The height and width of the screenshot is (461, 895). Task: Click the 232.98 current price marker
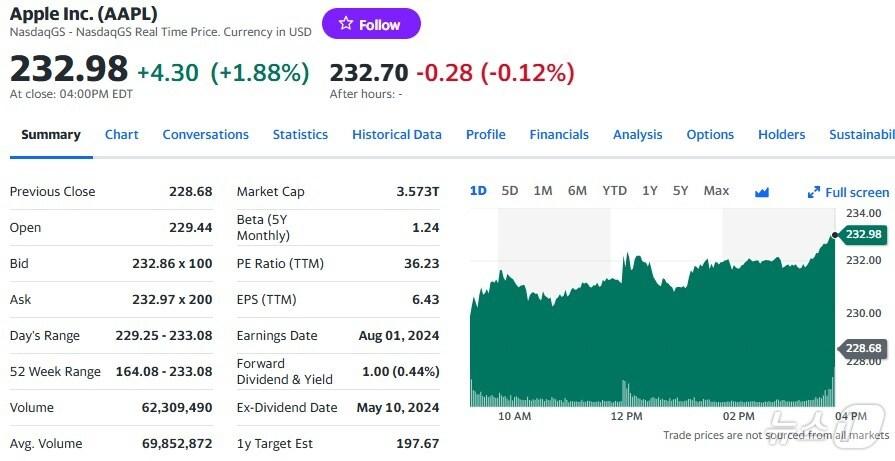point(863,234)
